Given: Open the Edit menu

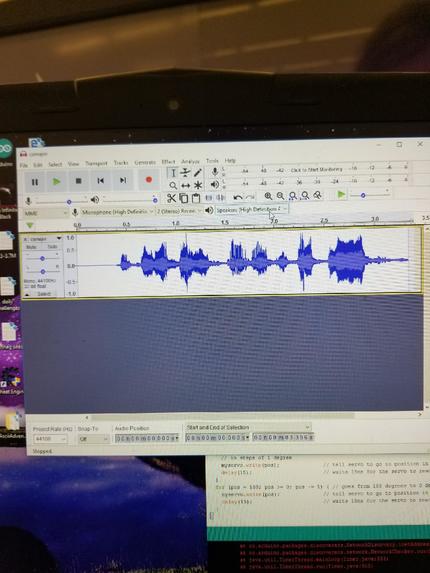Looking at the screenshot, I should [x=38, y=165].
